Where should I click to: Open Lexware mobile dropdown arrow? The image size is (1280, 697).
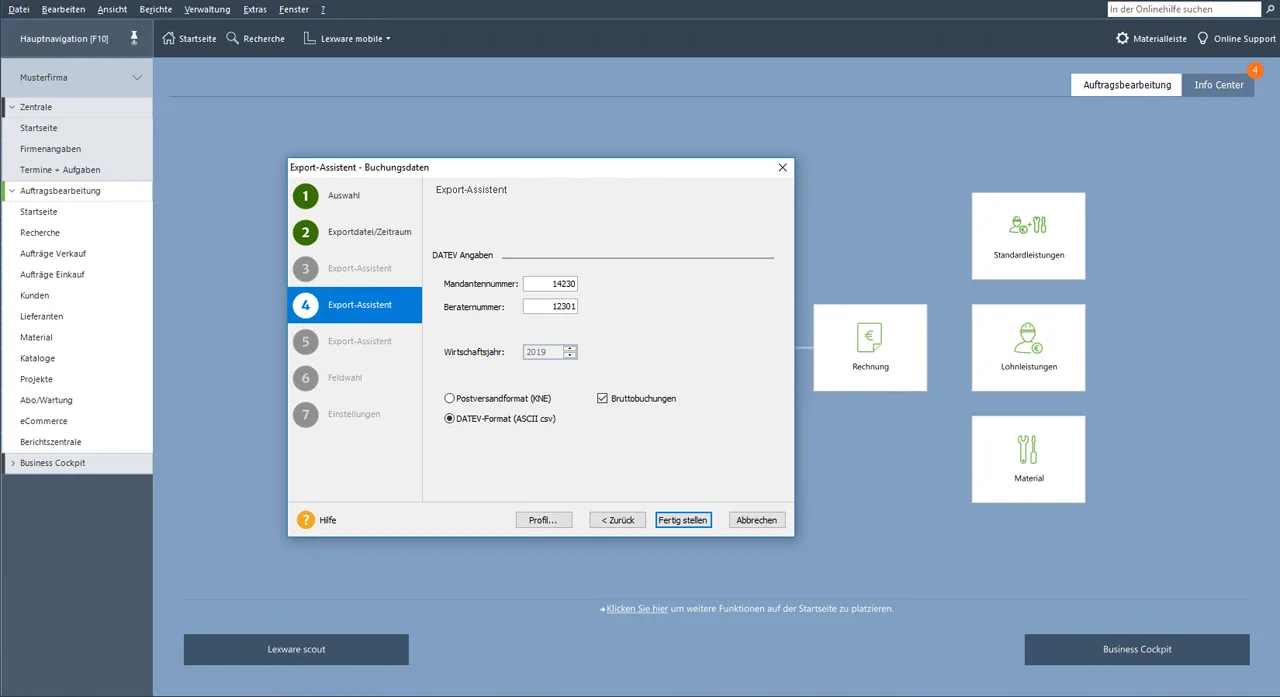click(x=388, y=39)
